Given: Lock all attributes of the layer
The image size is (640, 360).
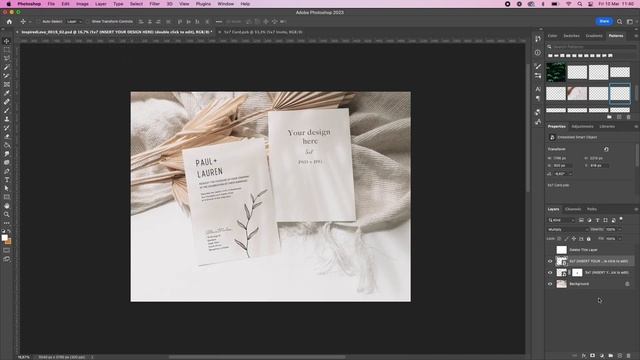Looking at the screenshot, I should 589,239.
